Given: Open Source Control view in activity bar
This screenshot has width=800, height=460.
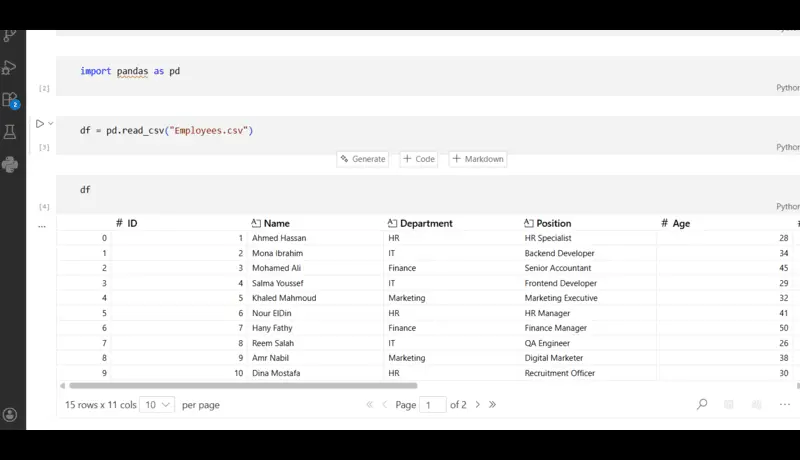Looking at the screenshot, I should 9,36.
